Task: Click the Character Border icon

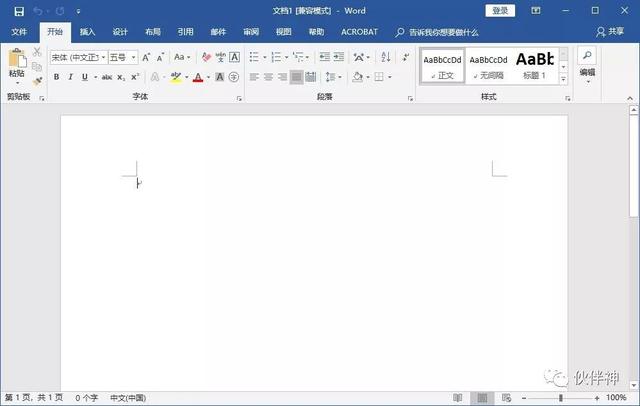Action: tap(234, 58)
